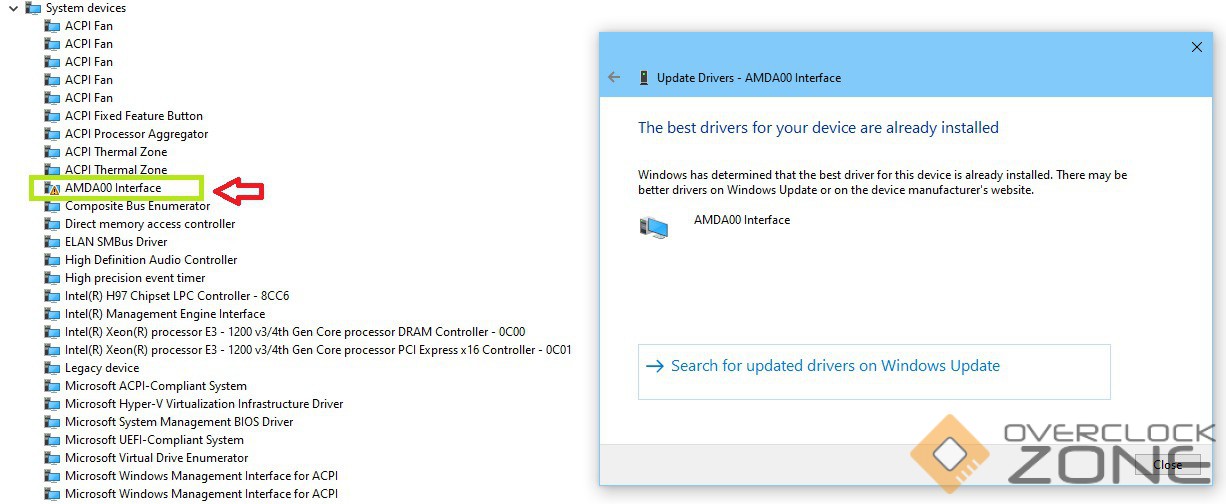
Task: Select Xeon PCI Express x16 Controller - 0C01
Action: point(318,350)
